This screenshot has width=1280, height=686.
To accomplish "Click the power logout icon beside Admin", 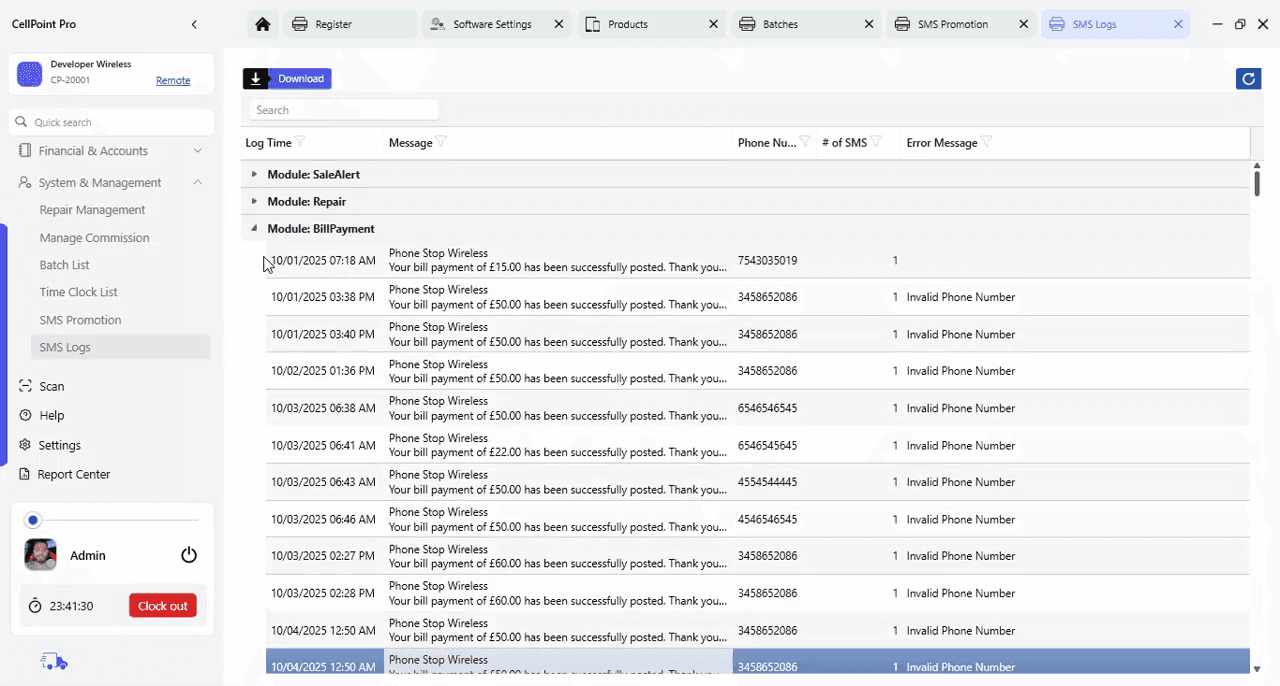I will tap(189, 555).
